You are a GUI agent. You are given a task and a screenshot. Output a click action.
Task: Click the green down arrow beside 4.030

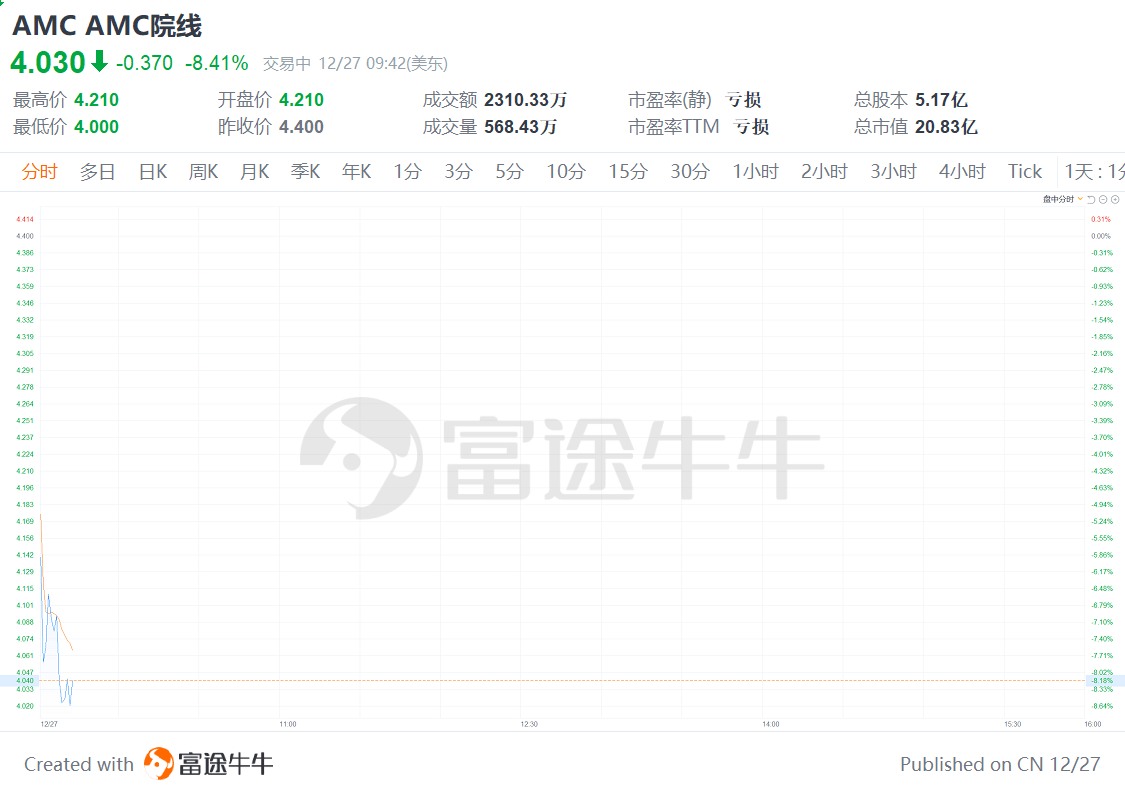(x=99, y=62)
